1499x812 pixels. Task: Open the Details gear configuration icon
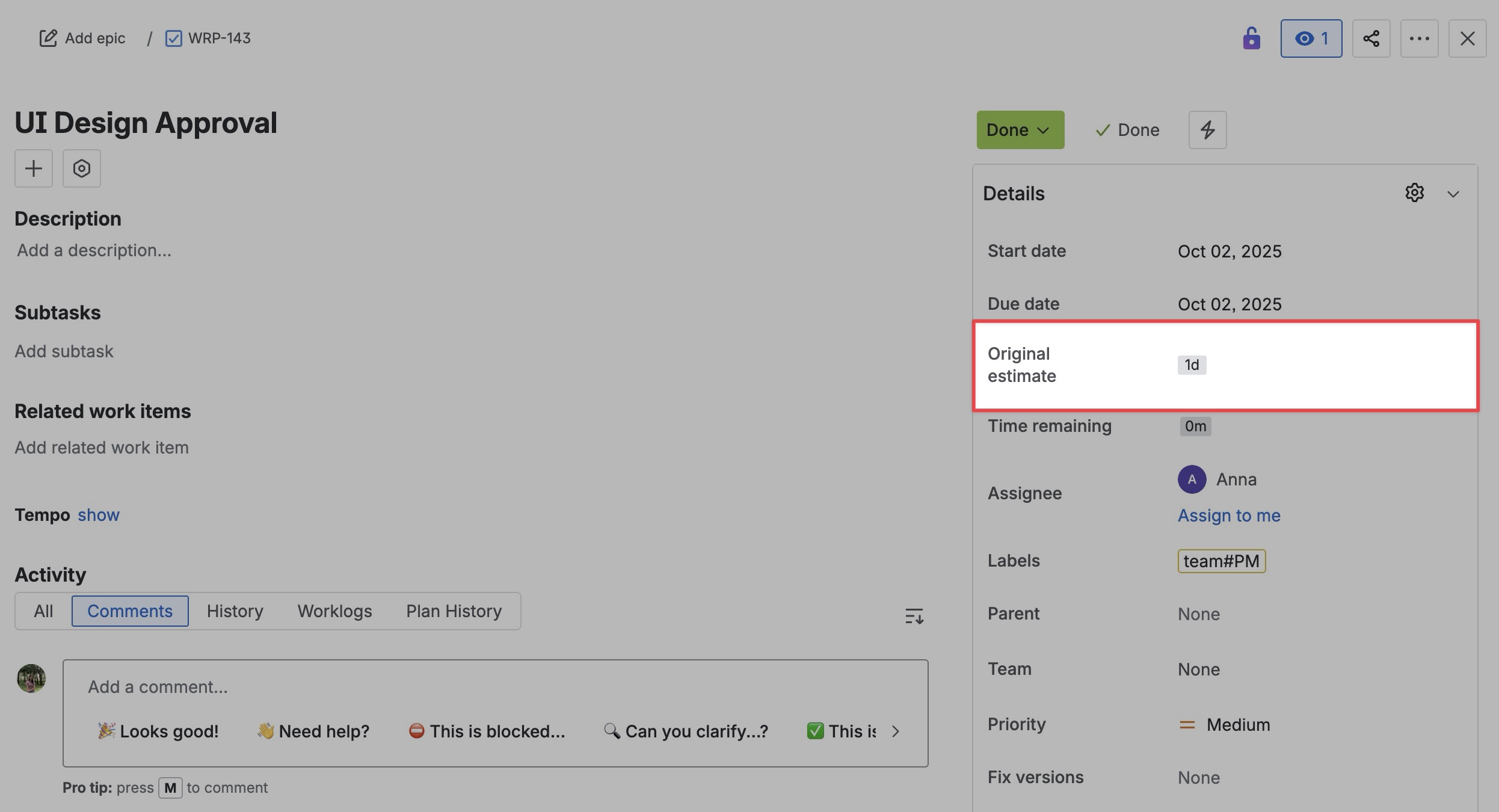pyautogui.click(x=1414, y=193)
